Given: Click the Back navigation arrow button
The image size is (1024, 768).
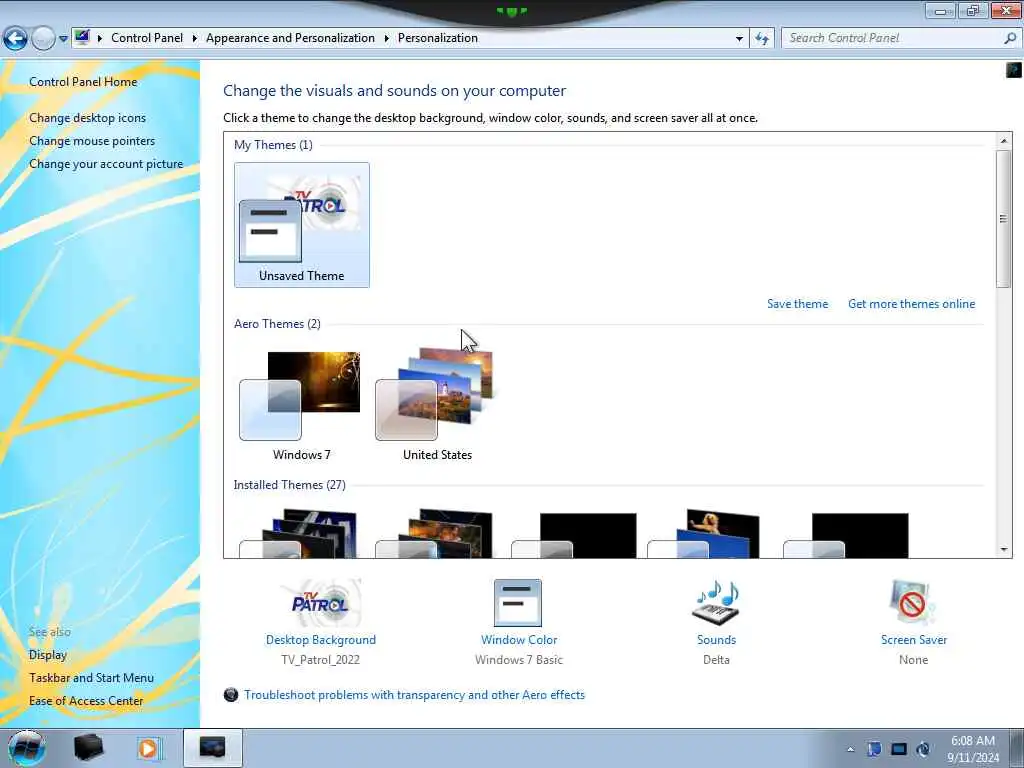Looking at the screenshot, I should (16, 39).
